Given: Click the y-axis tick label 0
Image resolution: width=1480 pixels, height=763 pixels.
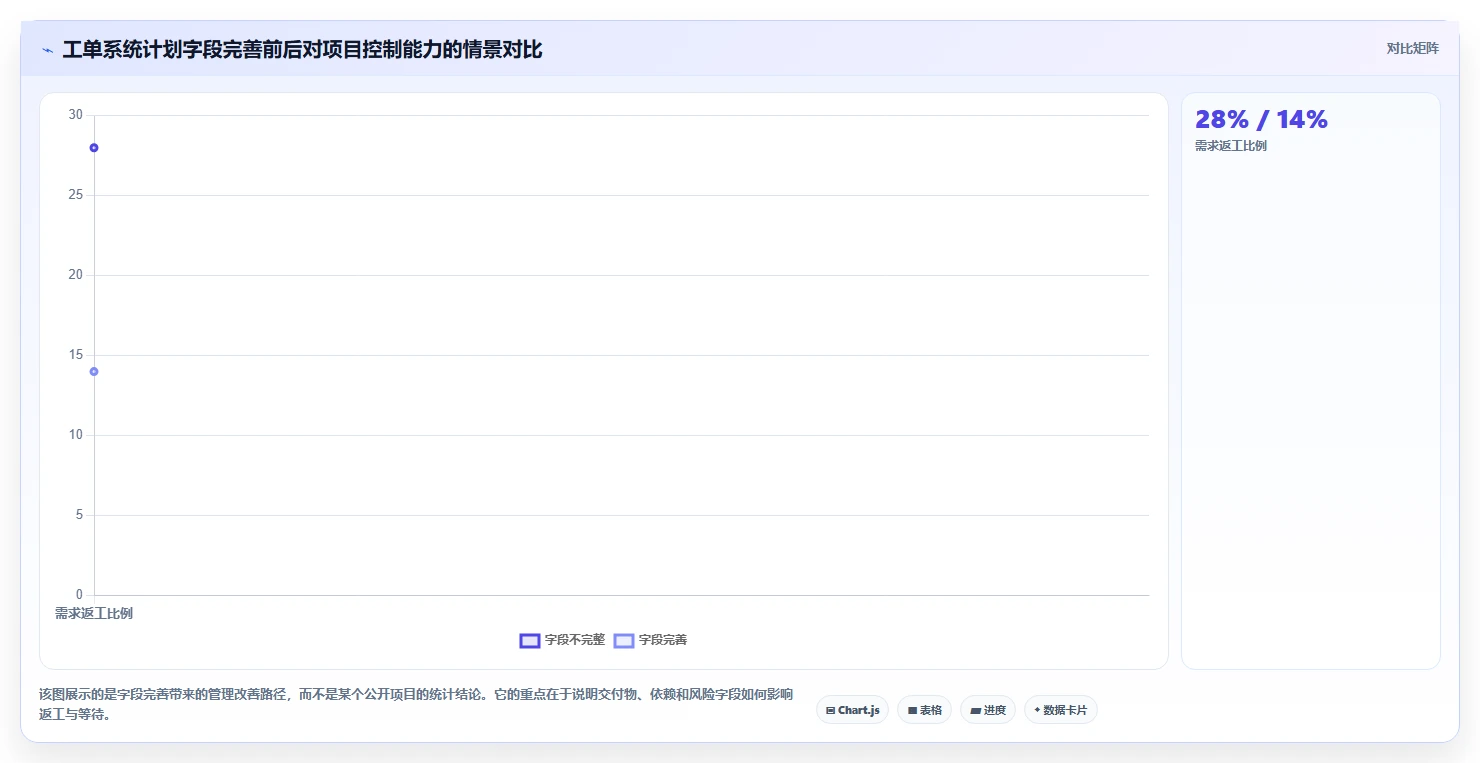Looking at the screenshot, I should click(x=79, y=595).
